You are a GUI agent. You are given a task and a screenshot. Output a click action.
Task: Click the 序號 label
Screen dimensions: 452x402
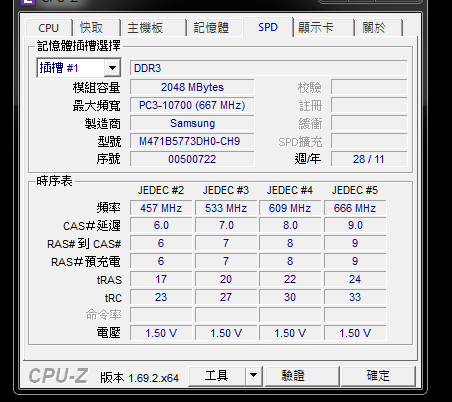coord(108,159)
